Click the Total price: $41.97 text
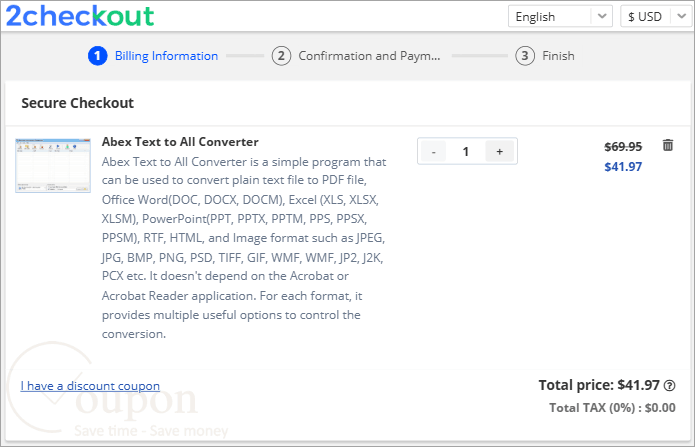The image size is (695, 447). (599, 385)
